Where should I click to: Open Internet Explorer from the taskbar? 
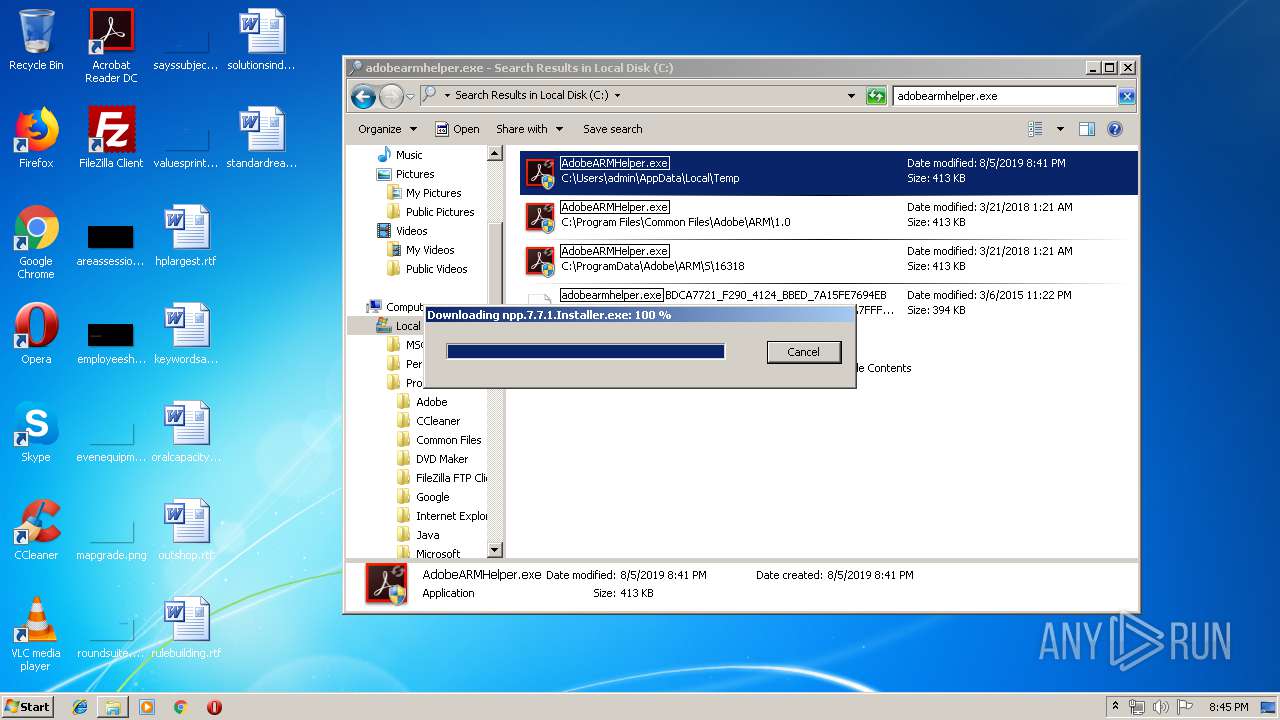click(80, 707)
